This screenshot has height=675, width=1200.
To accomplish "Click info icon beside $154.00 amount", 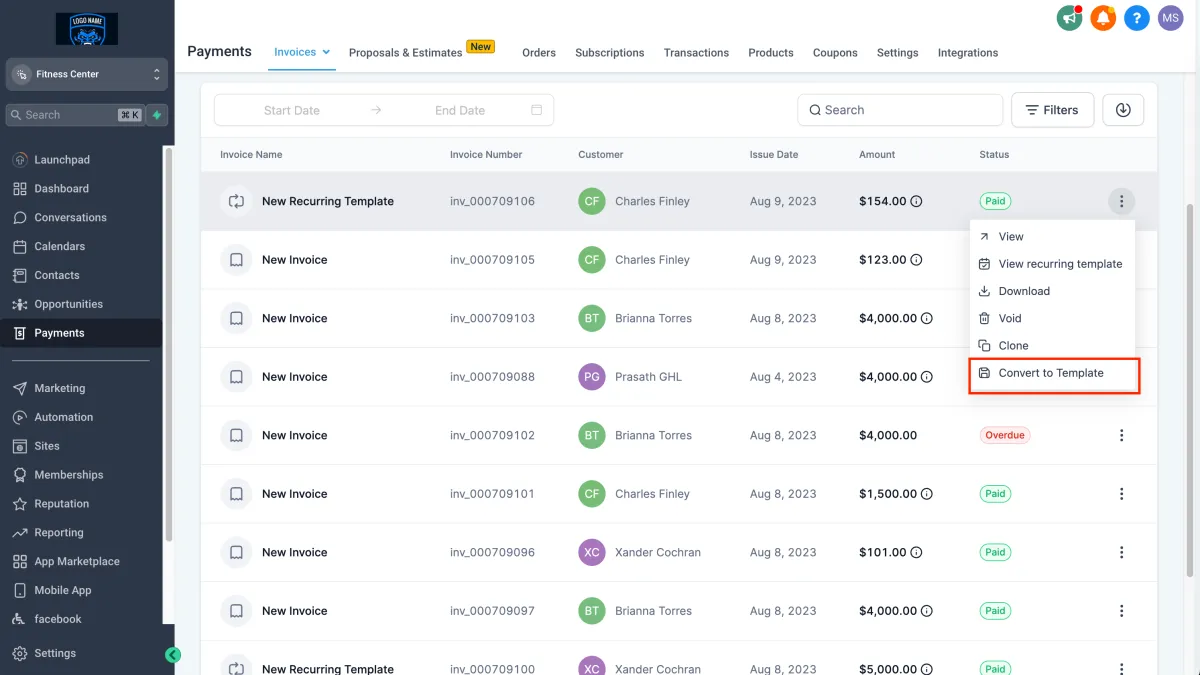I will pos(917,201).
